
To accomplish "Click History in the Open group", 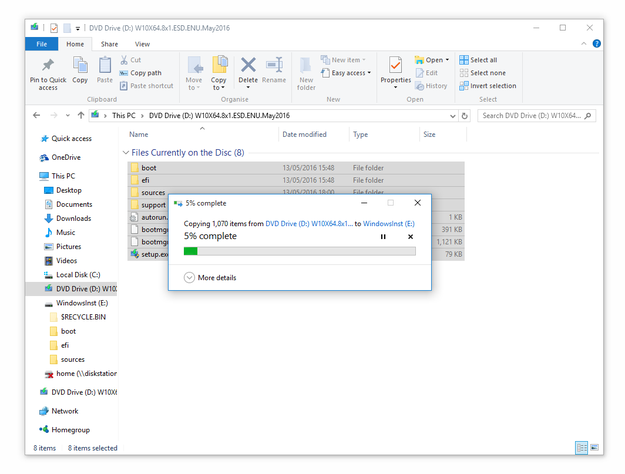I will 431,86.
